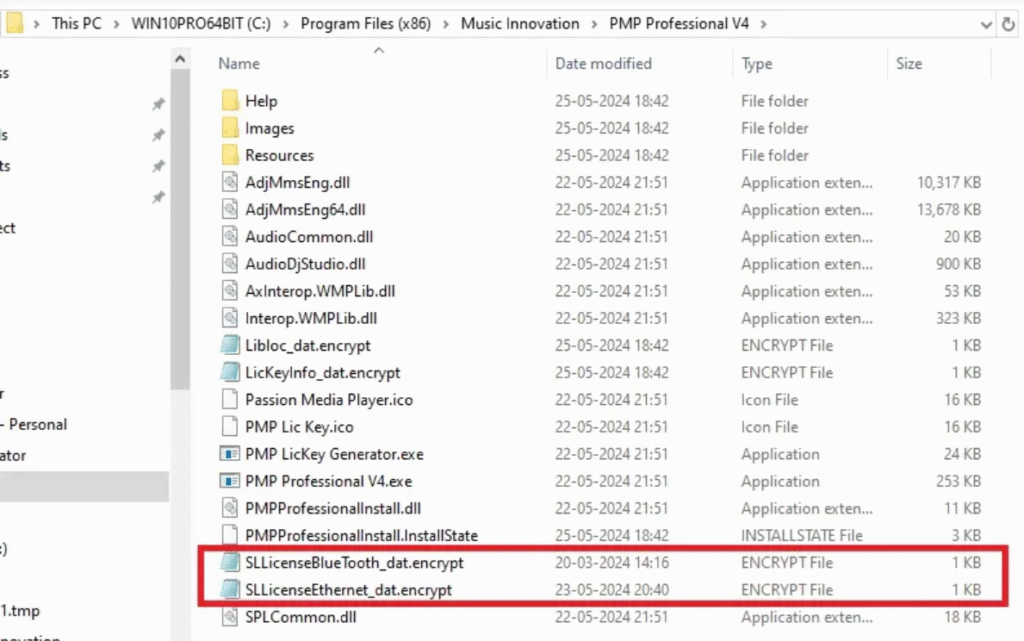Click the refresh button in address bar

pos(1008,24)
